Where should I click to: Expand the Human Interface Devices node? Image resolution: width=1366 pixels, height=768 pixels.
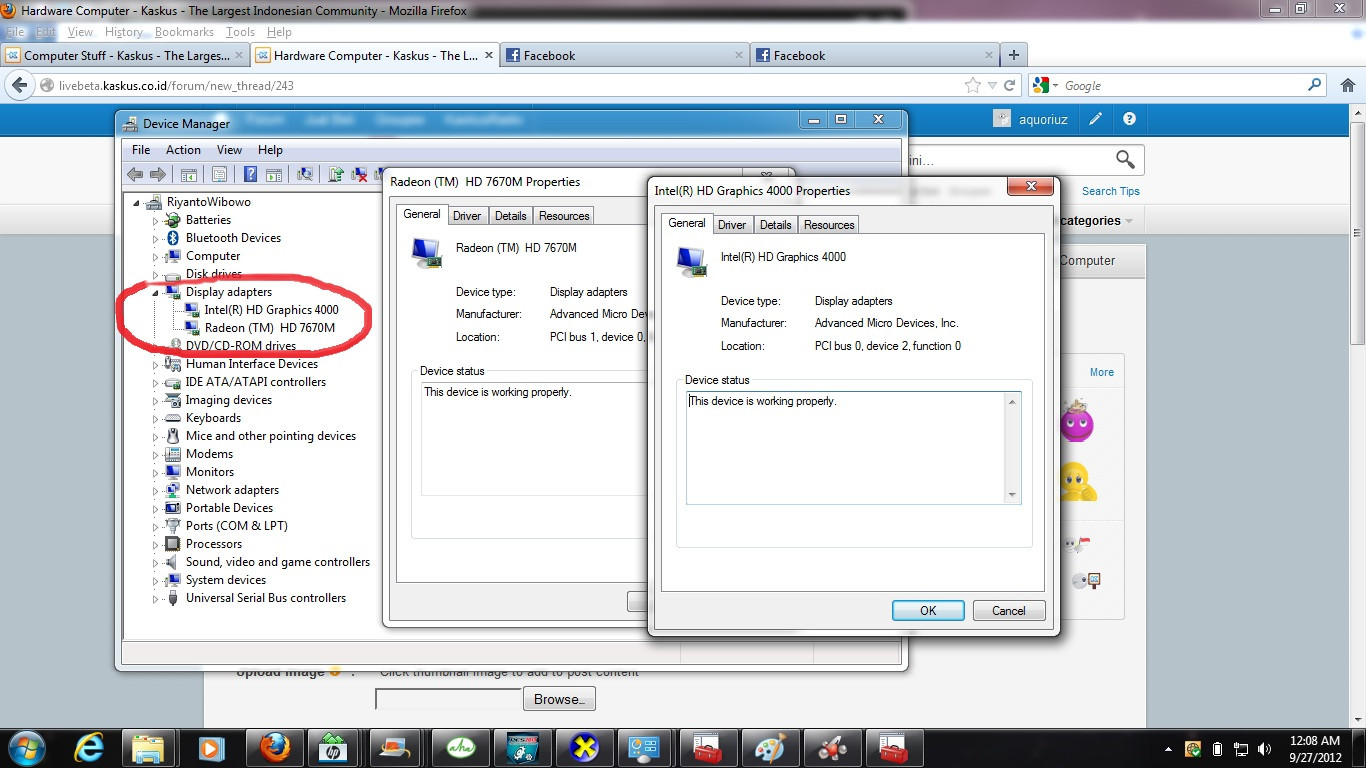click(x=155, y=365)
